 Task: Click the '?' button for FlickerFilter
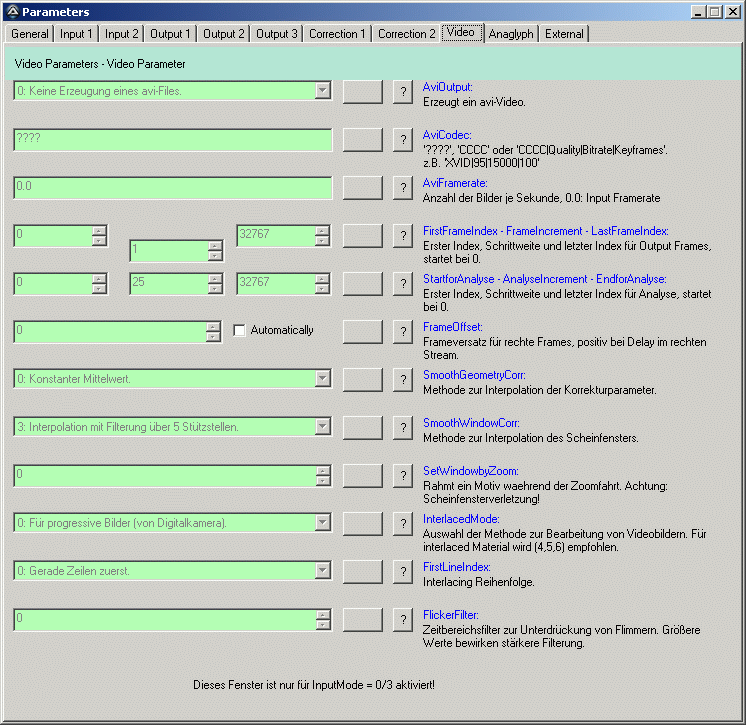click(402, 619)
